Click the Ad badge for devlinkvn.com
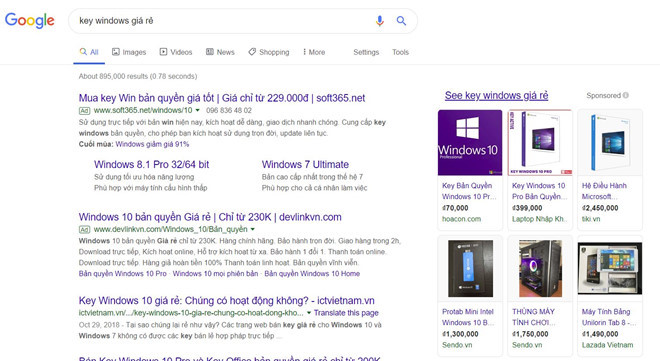Screen dimensions: 660x361 (x=84, y=230)
